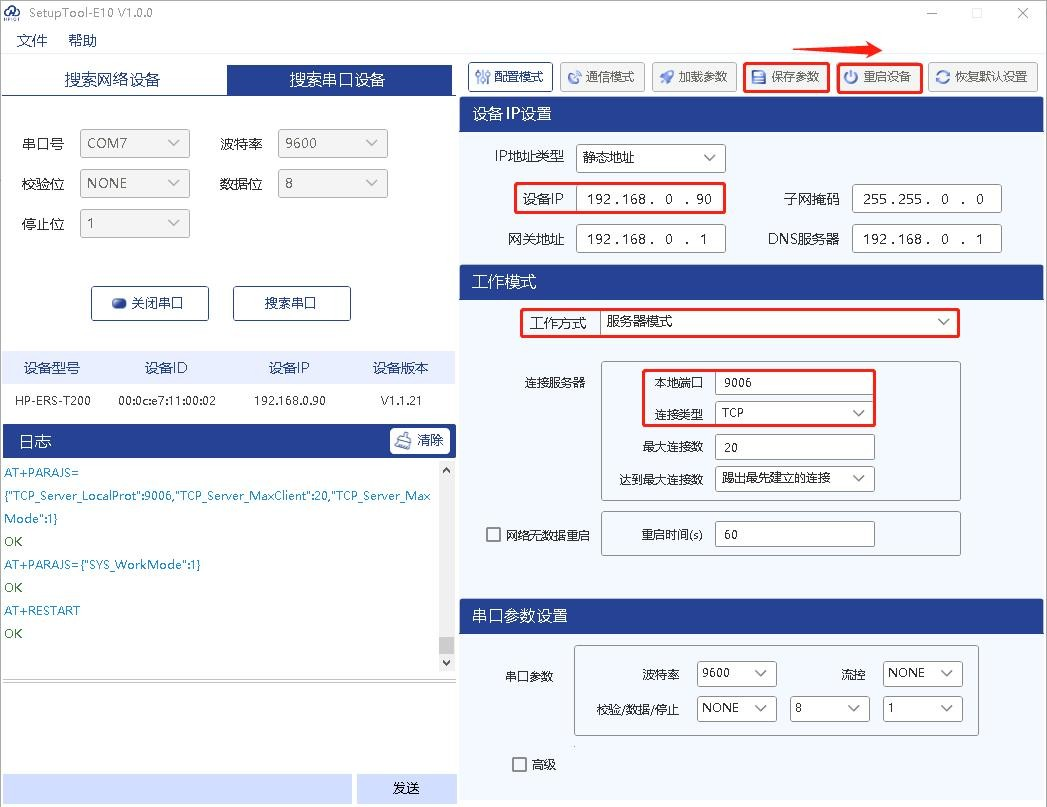Image resolution: width=1047 pixels, height=807 pixels.
Task: Click the 设备IP address field
Action: 650,199
